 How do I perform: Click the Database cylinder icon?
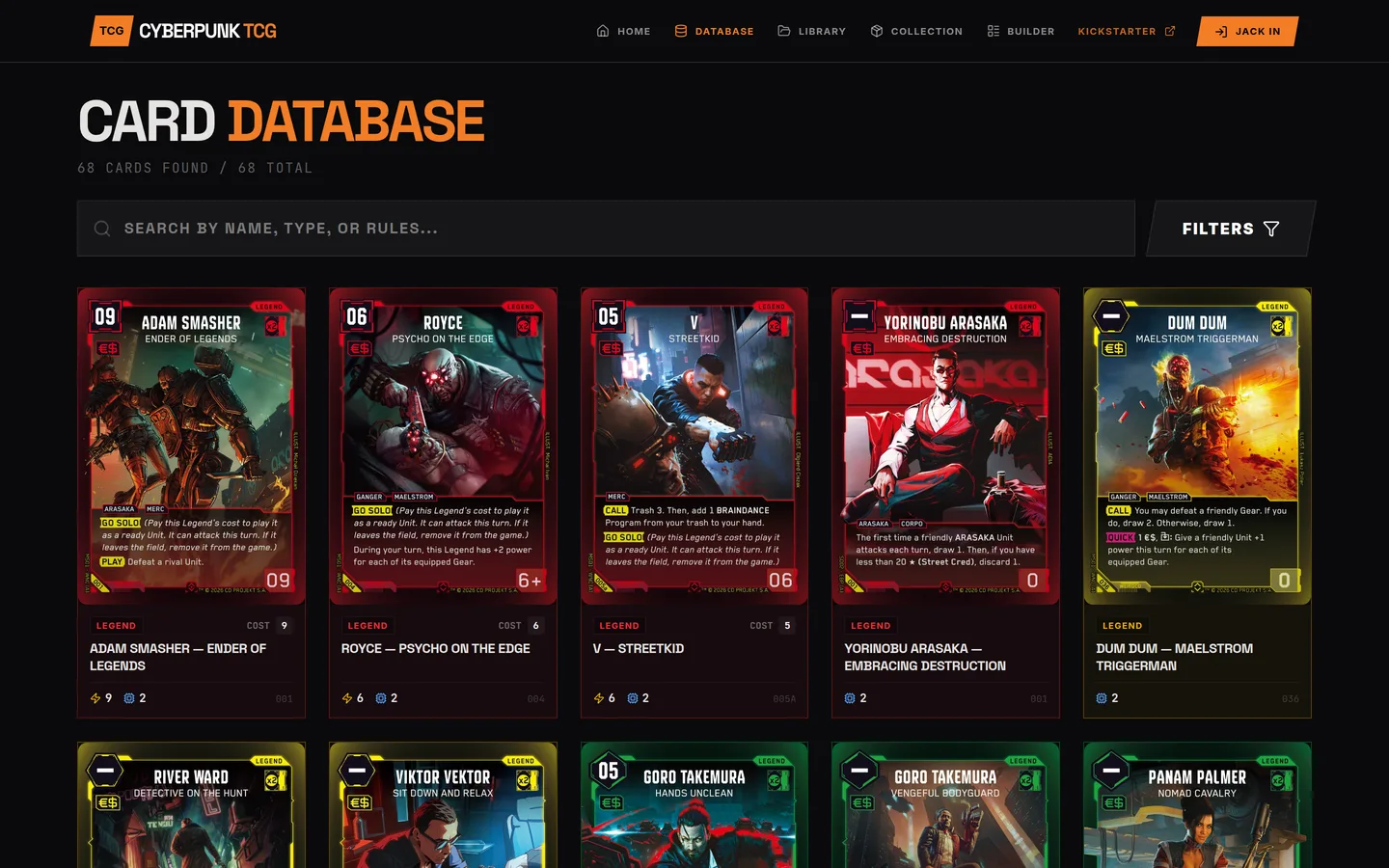[681, 31]
